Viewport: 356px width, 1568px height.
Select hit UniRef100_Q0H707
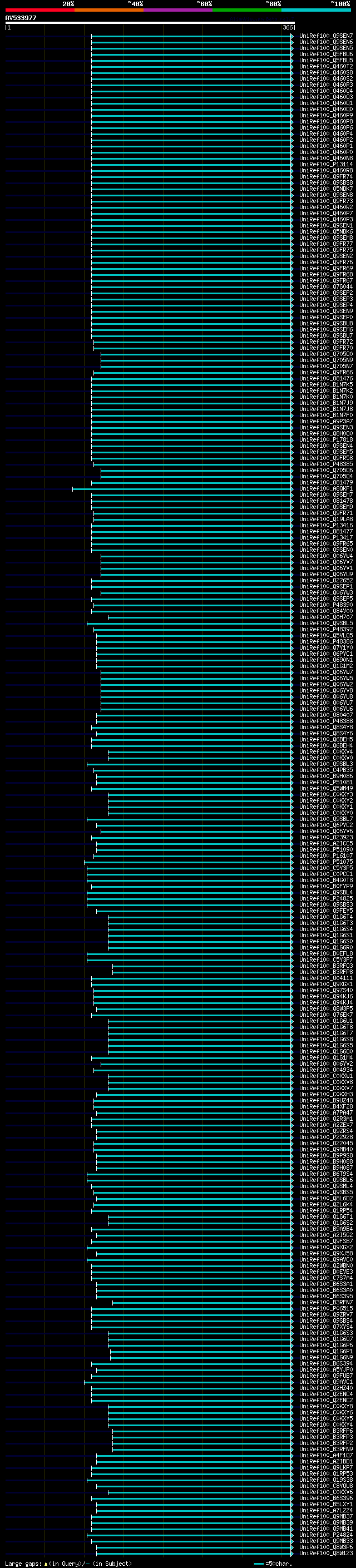tap(326, 617)
